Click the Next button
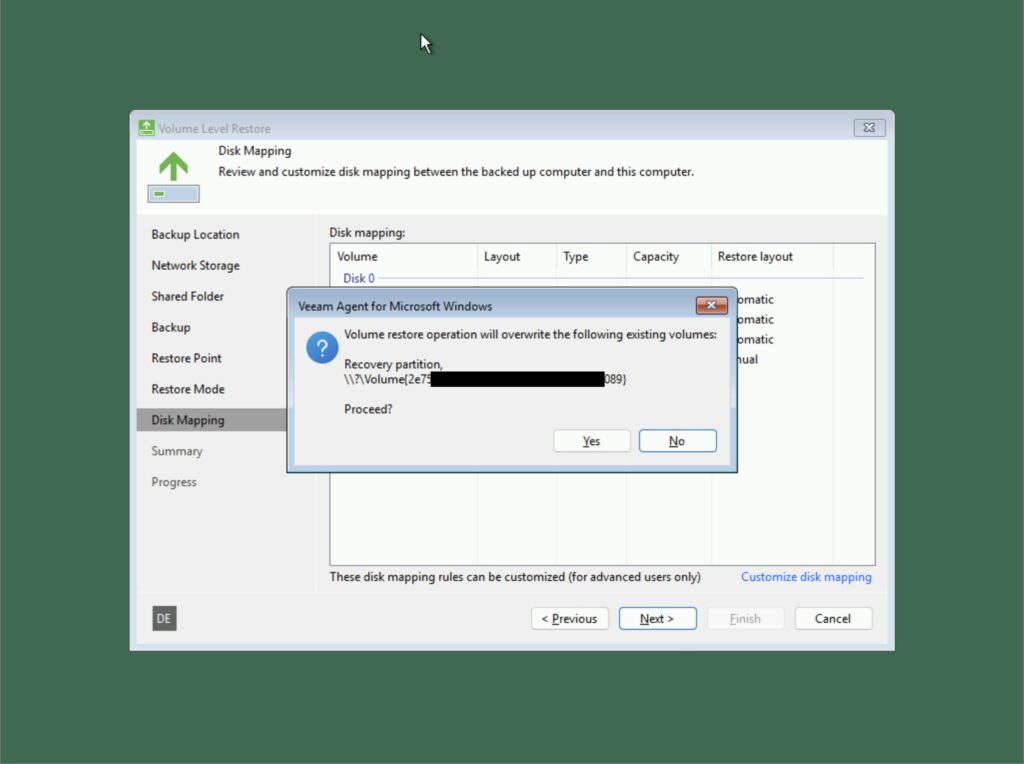This screenshot has width=1024, height=764. pyautogui.click(x=657, y=618)
